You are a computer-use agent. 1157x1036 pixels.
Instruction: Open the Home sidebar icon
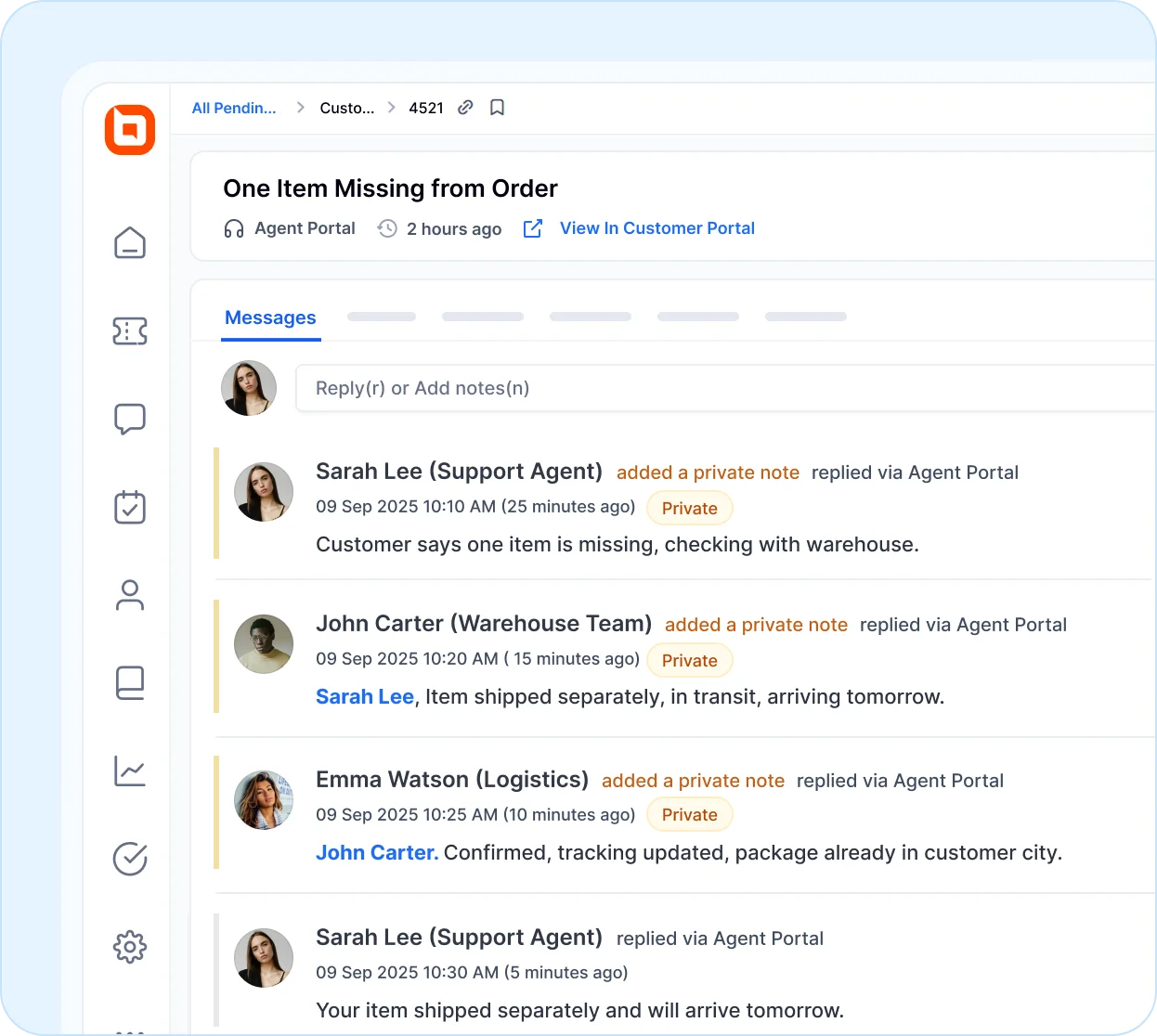130,243
